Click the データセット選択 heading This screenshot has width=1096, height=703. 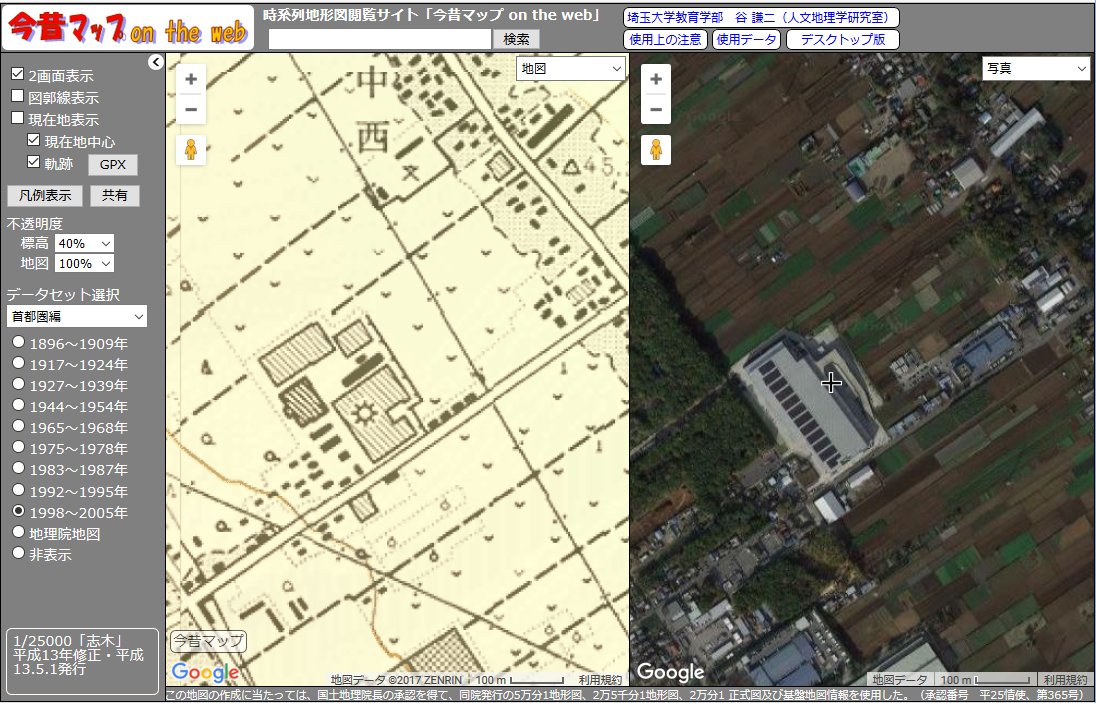64,294
